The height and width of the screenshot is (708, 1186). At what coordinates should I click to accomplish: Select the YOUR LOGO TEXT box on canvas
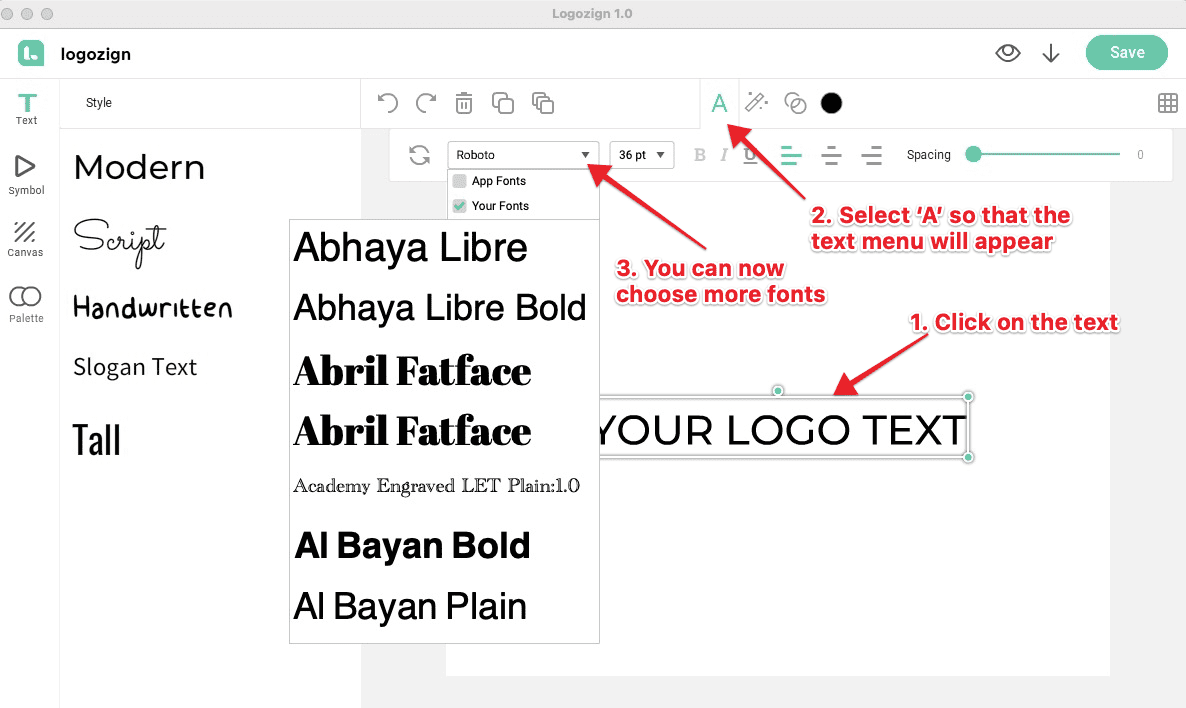[x=780, y=431]
